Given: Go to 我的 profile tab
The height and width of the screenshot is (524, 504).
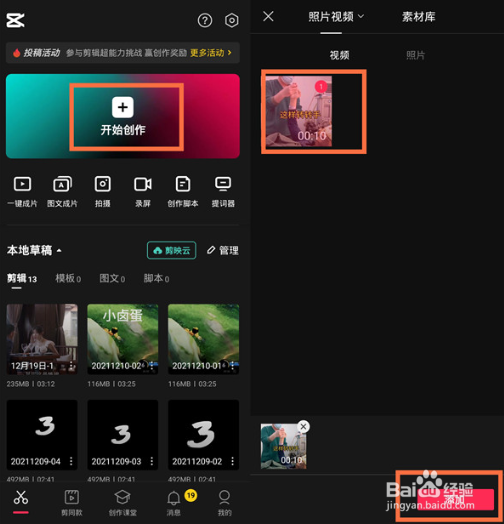Looking at the screenshot, I should pos(224,503).
